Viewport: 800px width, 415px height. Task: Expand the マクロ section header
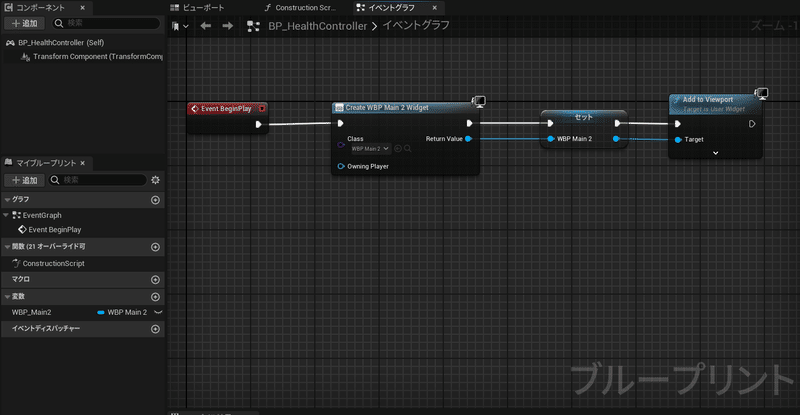coord(82,280)
